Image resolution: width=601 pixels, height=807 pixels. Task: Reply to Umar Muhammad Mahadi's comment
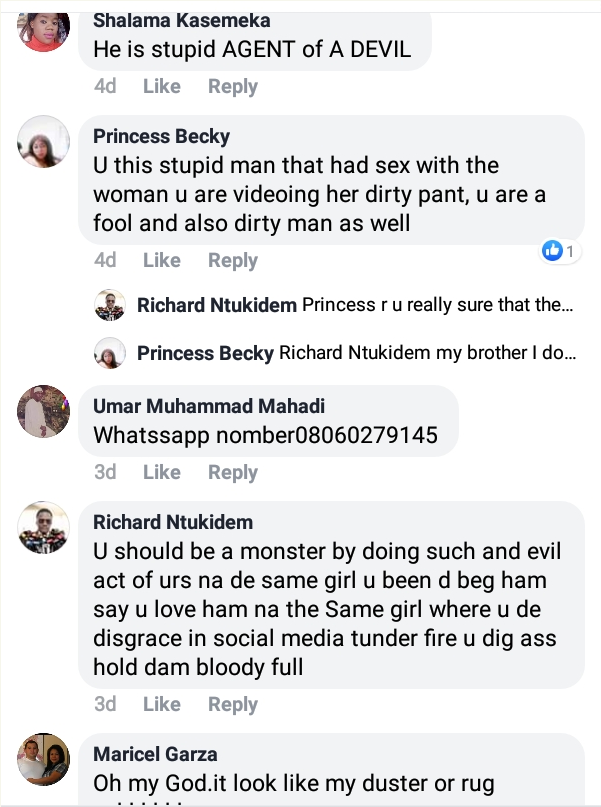coord(232,472)
